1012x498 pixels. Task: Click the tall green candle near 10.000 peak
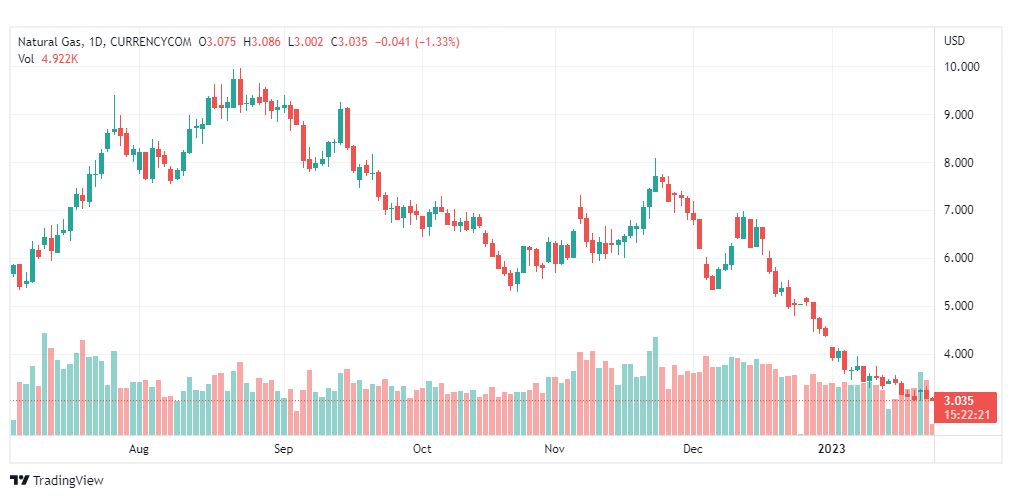click(x=234, y=91)
